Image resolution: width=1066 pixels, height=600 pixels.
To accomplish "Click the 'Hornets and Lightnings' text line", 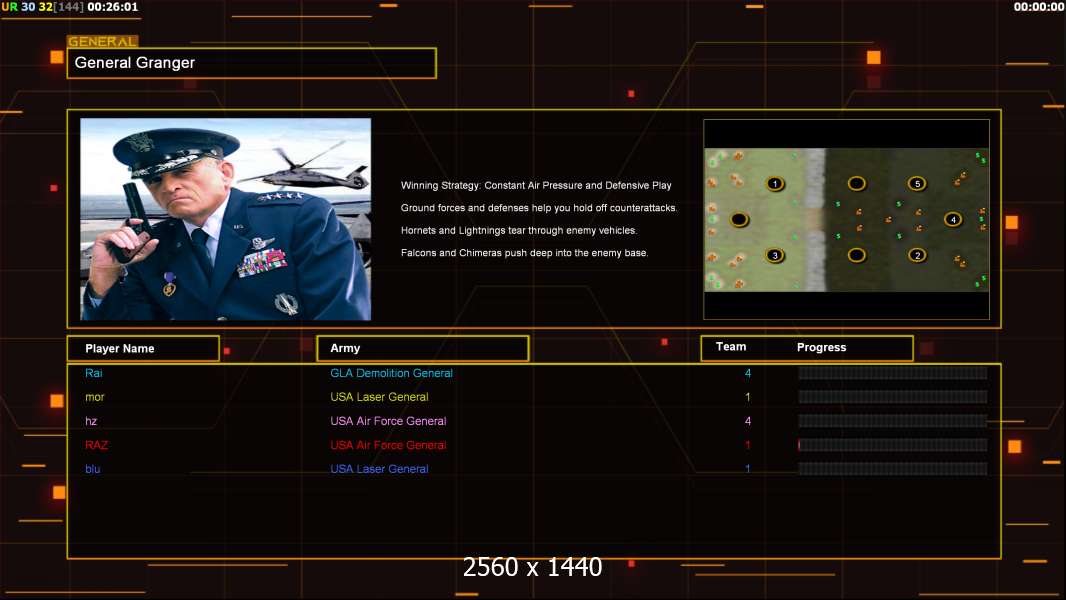I will 519,230.
